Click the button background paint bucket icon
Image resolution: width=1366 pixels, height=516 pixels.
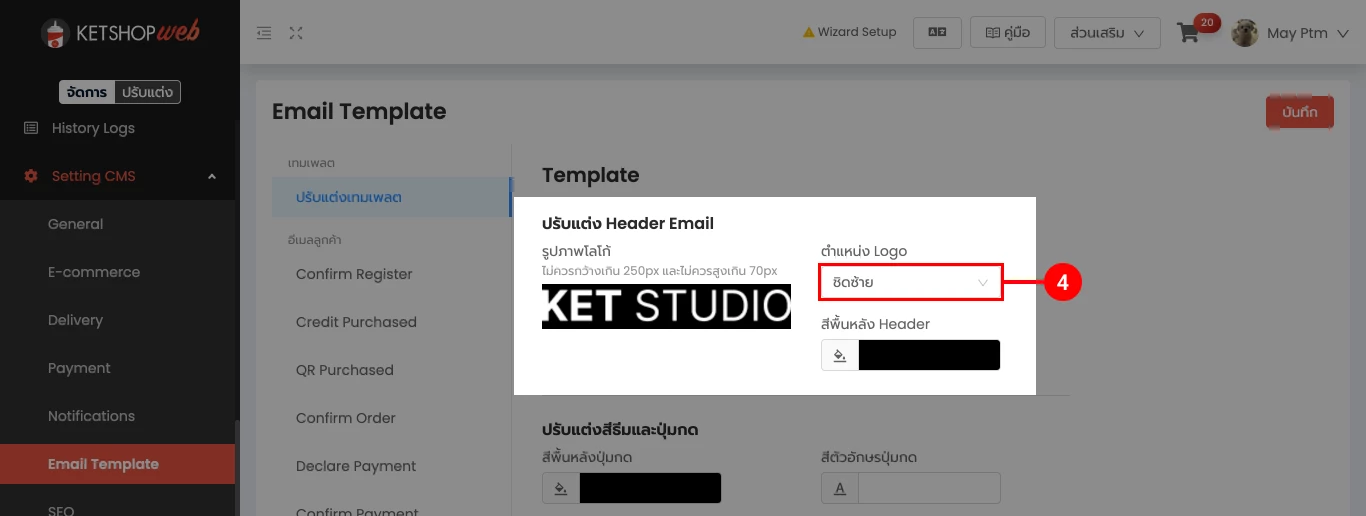[x=561, y=488]
